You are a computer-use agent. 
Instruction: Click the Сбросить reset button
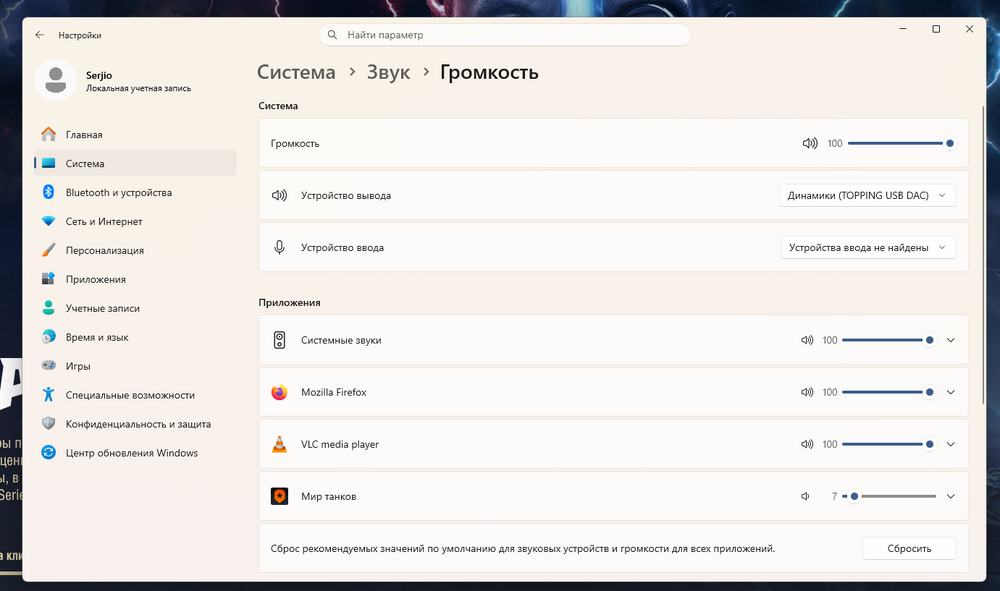909,548
